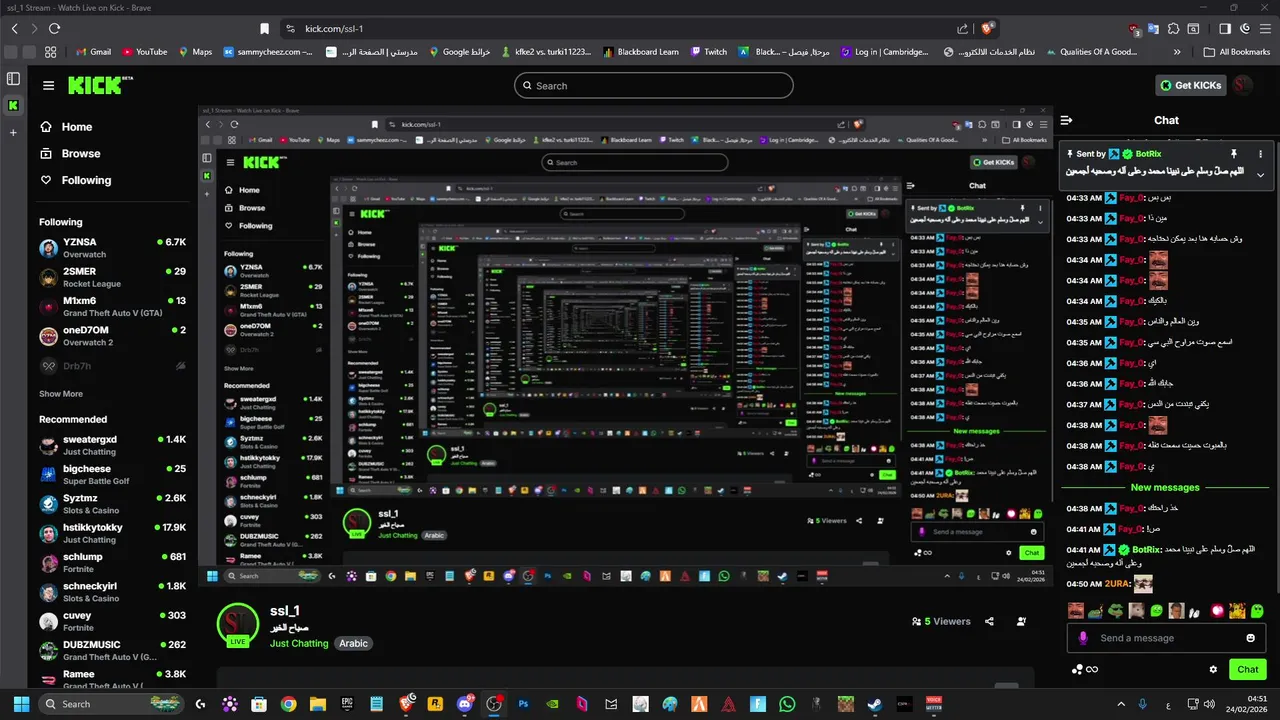Open the Twitch bookmark

709,52
